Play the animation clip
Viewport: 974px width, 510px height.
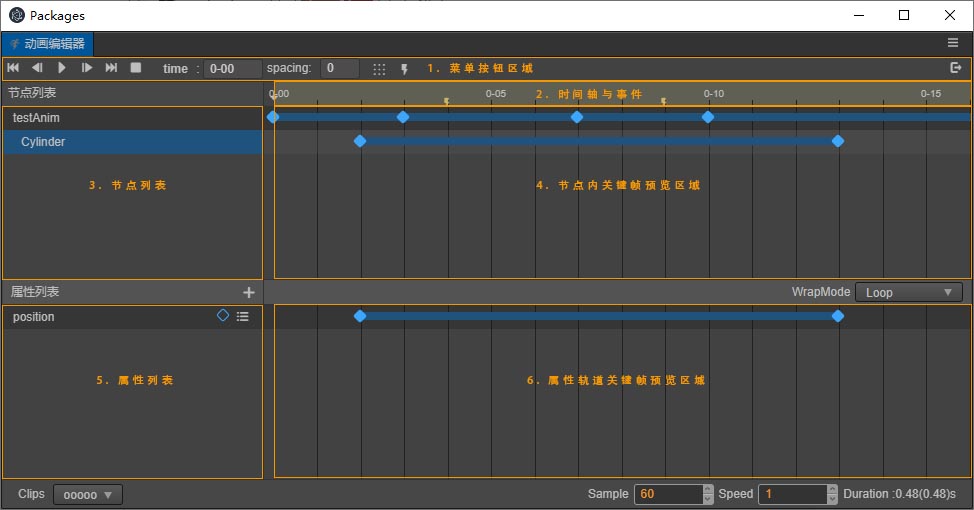click(61, 68)
